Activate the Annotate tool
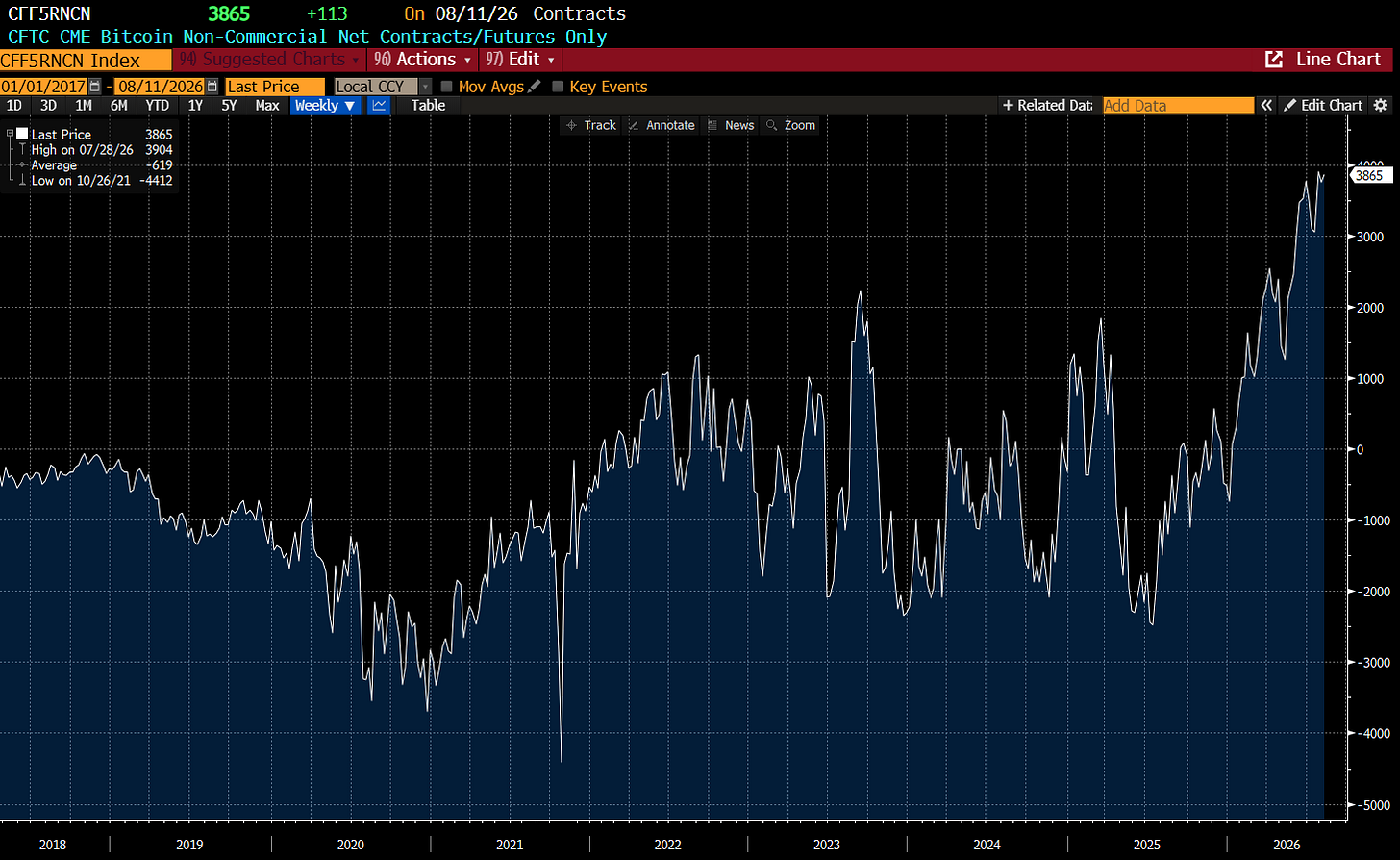Image resolution: width=1400 pixels, height=860 pixels. [662, 125]
